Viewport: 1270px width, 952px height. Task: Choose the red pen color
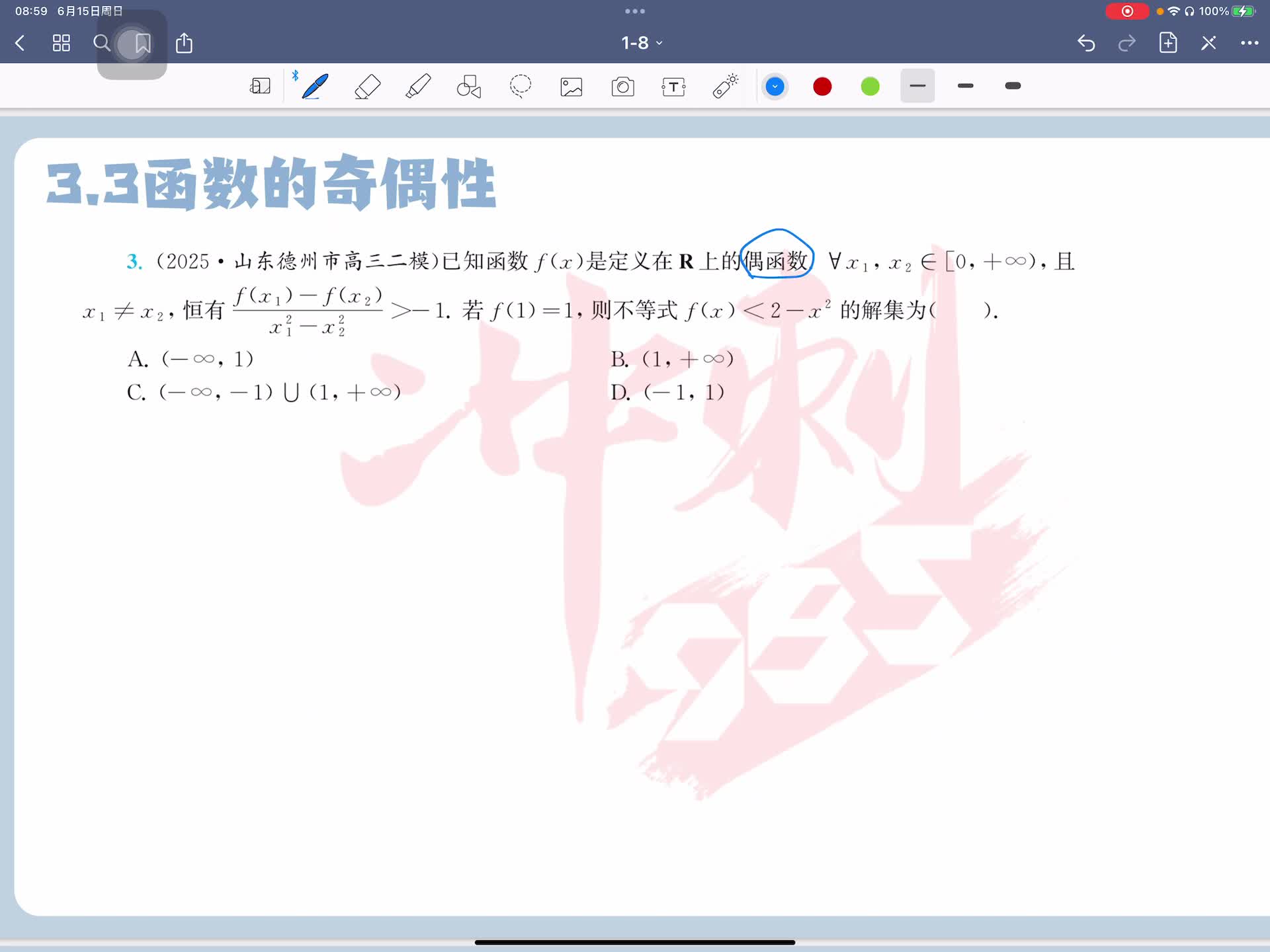822,87
